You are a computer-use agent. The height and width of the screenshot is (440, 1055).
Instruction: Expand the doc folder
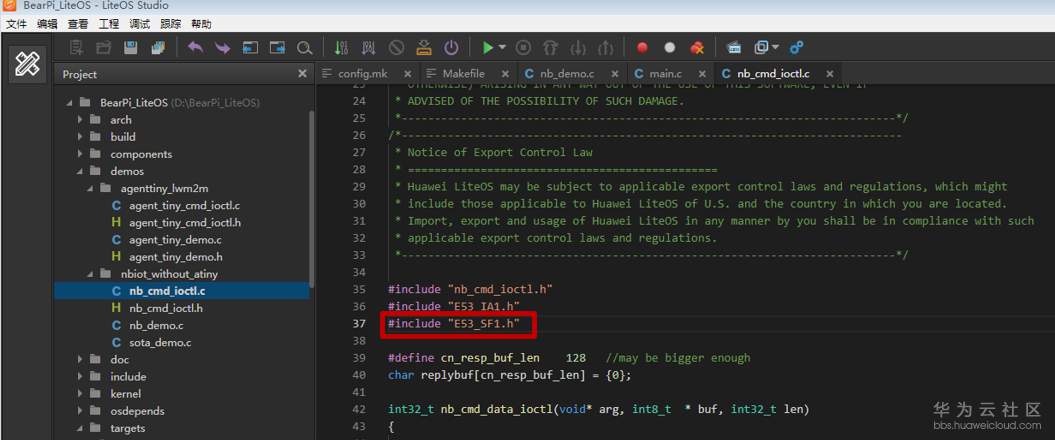point(80,359)
